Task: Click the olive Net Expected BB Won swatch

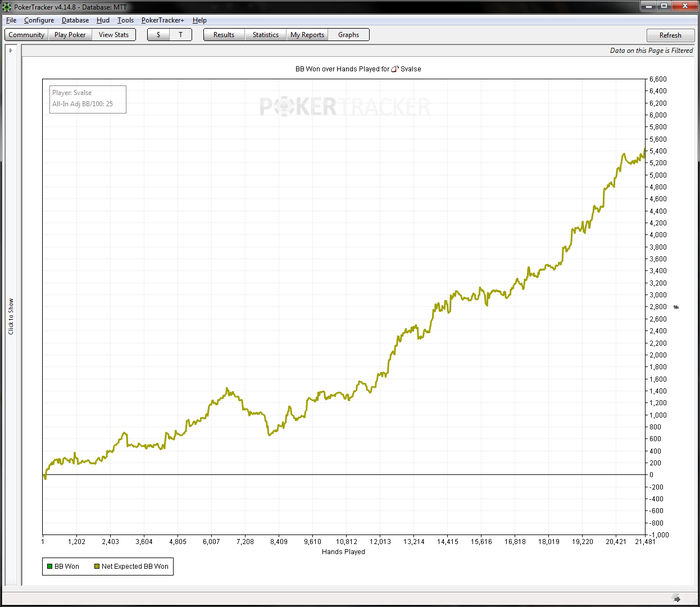Action: pos(96,566)
